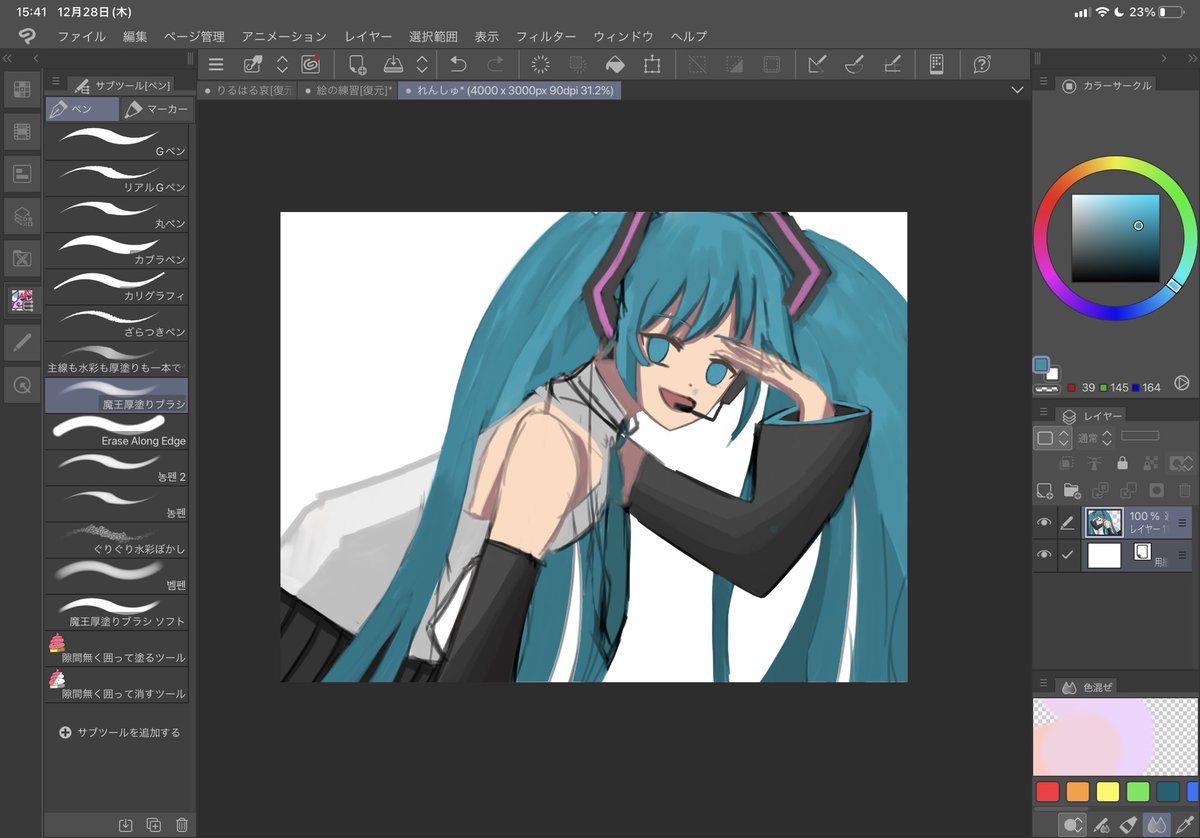
Task: Click the new canvas icon
Action: [357, 64]
